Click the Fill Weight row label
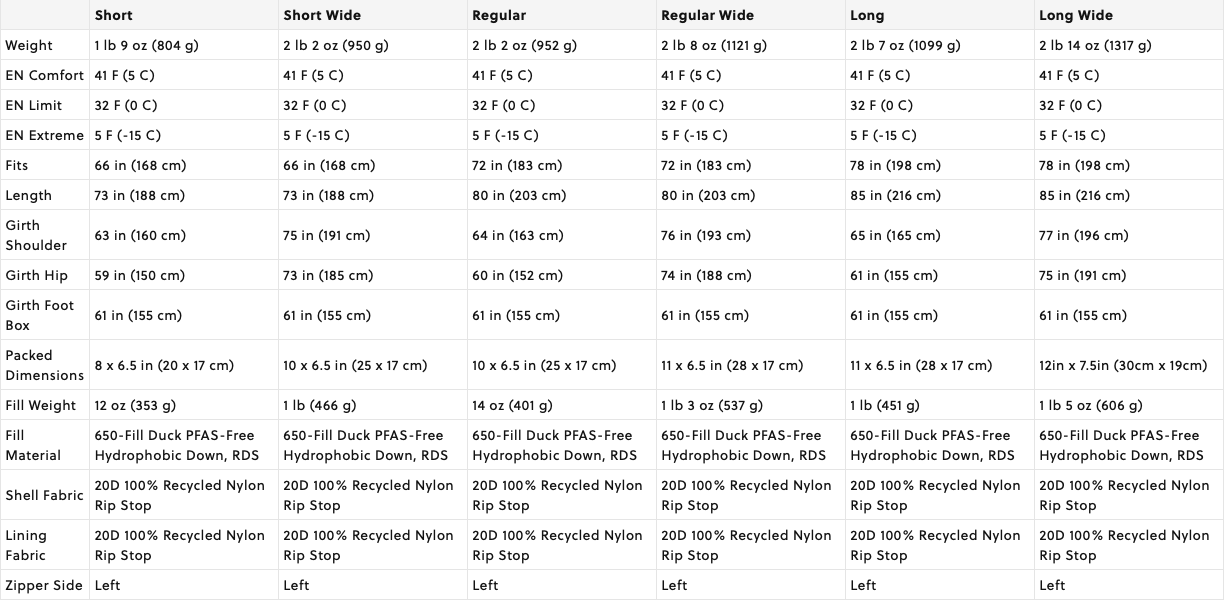Screen dimensions: 1226x600 tap(40, 405)
